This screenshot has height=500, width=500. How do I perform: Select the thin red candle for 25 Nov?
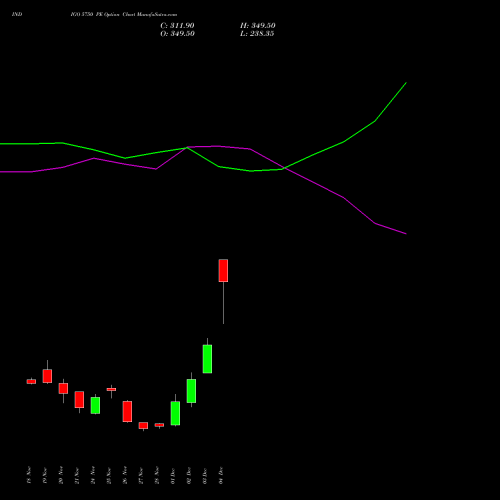point(111,389)
